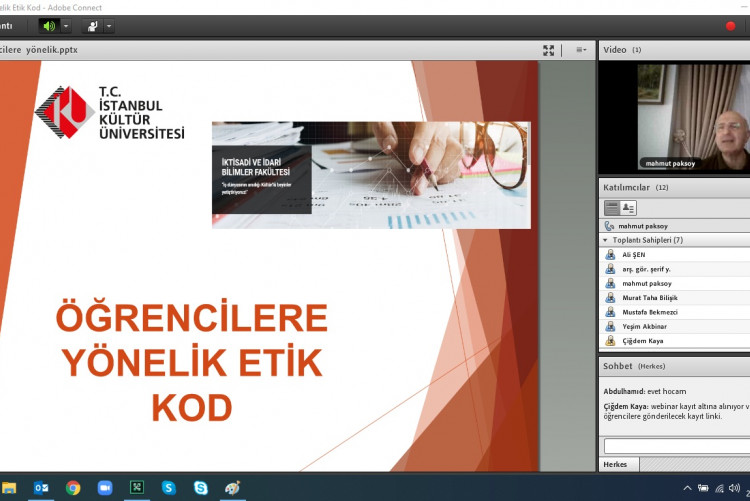Select attendee Ali ŞEN in list
The height and width of the screenshot is (501, 750).
634,255
